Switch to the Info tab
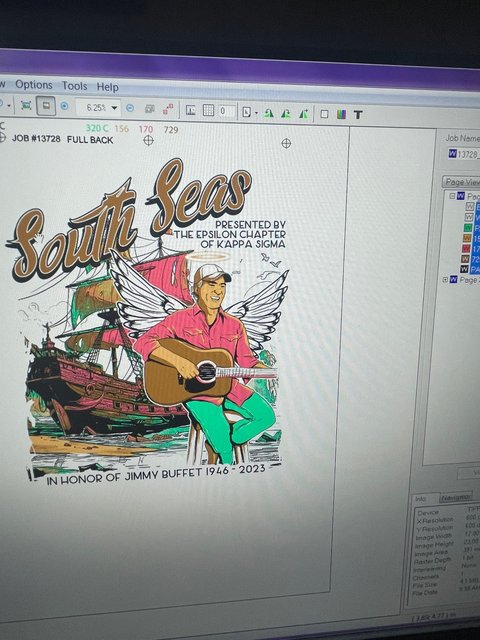This screenshot has height=640, width=480. click(x=420, y=499)
